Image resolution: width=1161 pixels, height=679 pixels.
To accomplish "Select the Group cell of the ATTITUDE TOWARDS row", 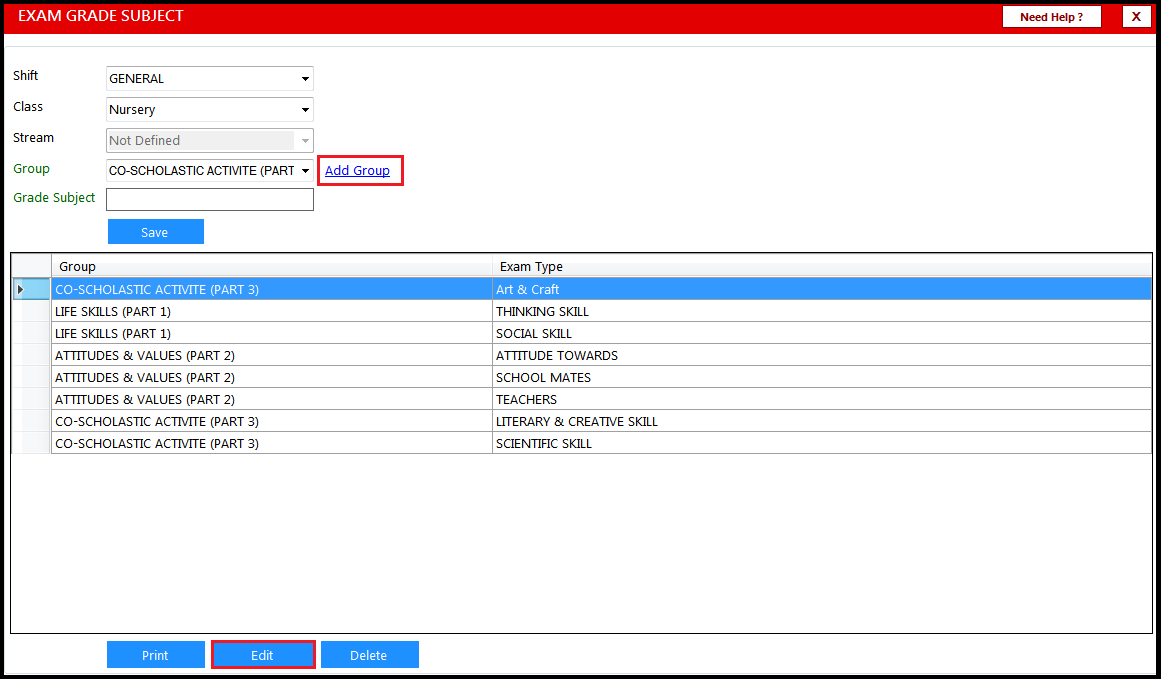I will [272, 355].
